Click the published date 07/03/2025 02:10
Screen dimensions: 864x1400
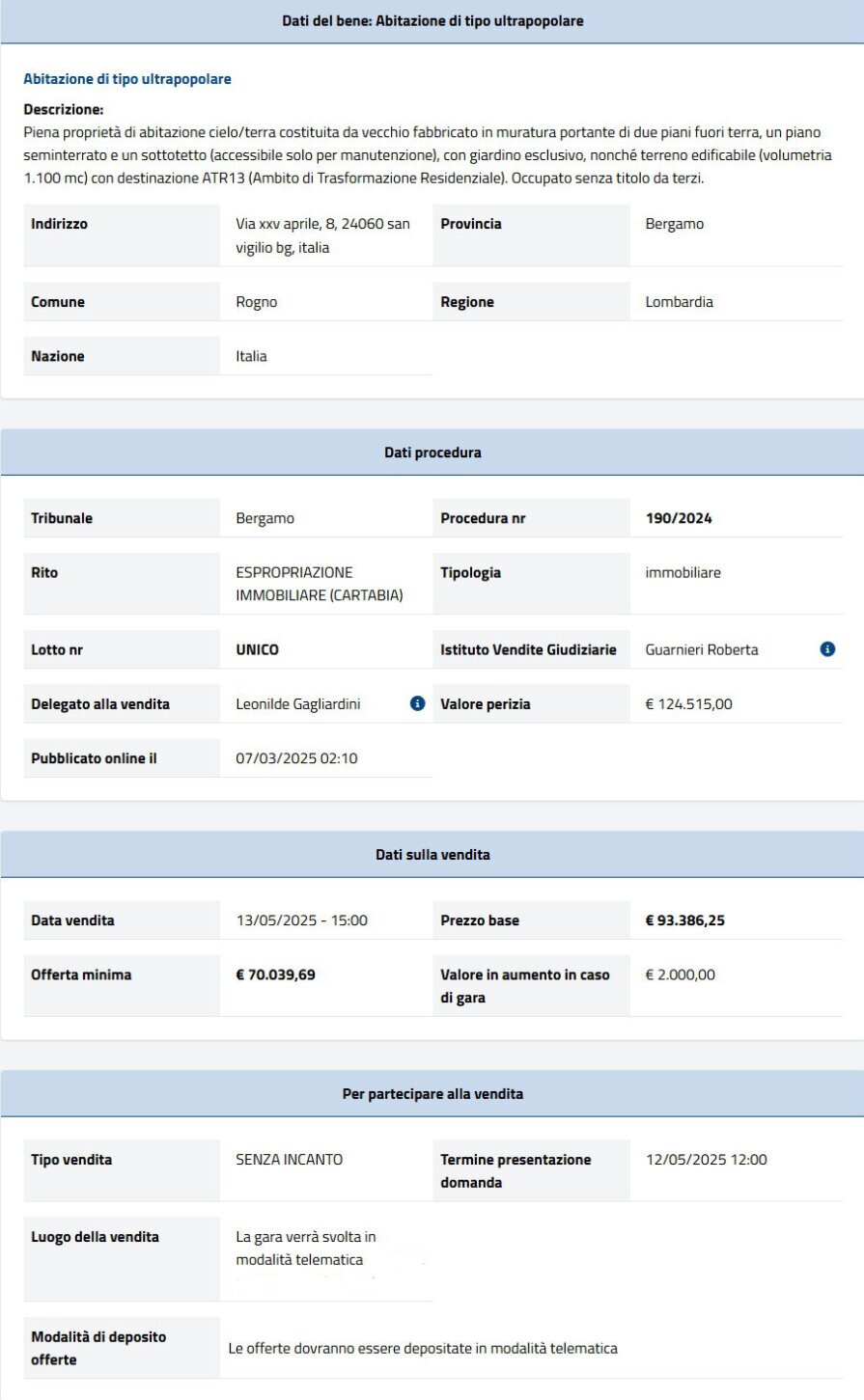coord(296,758)
